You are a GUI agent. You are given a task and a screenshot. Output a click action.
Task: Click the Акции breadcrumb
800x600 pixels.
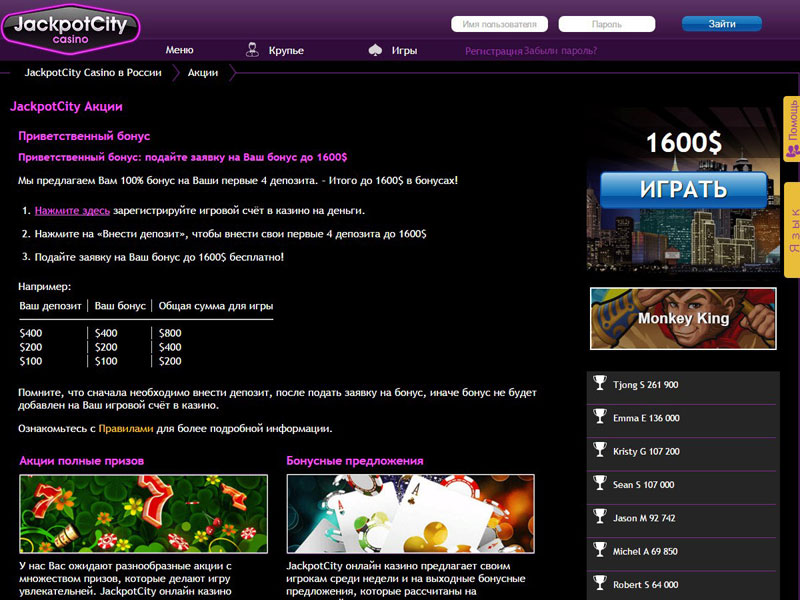(x=203, y=72)
